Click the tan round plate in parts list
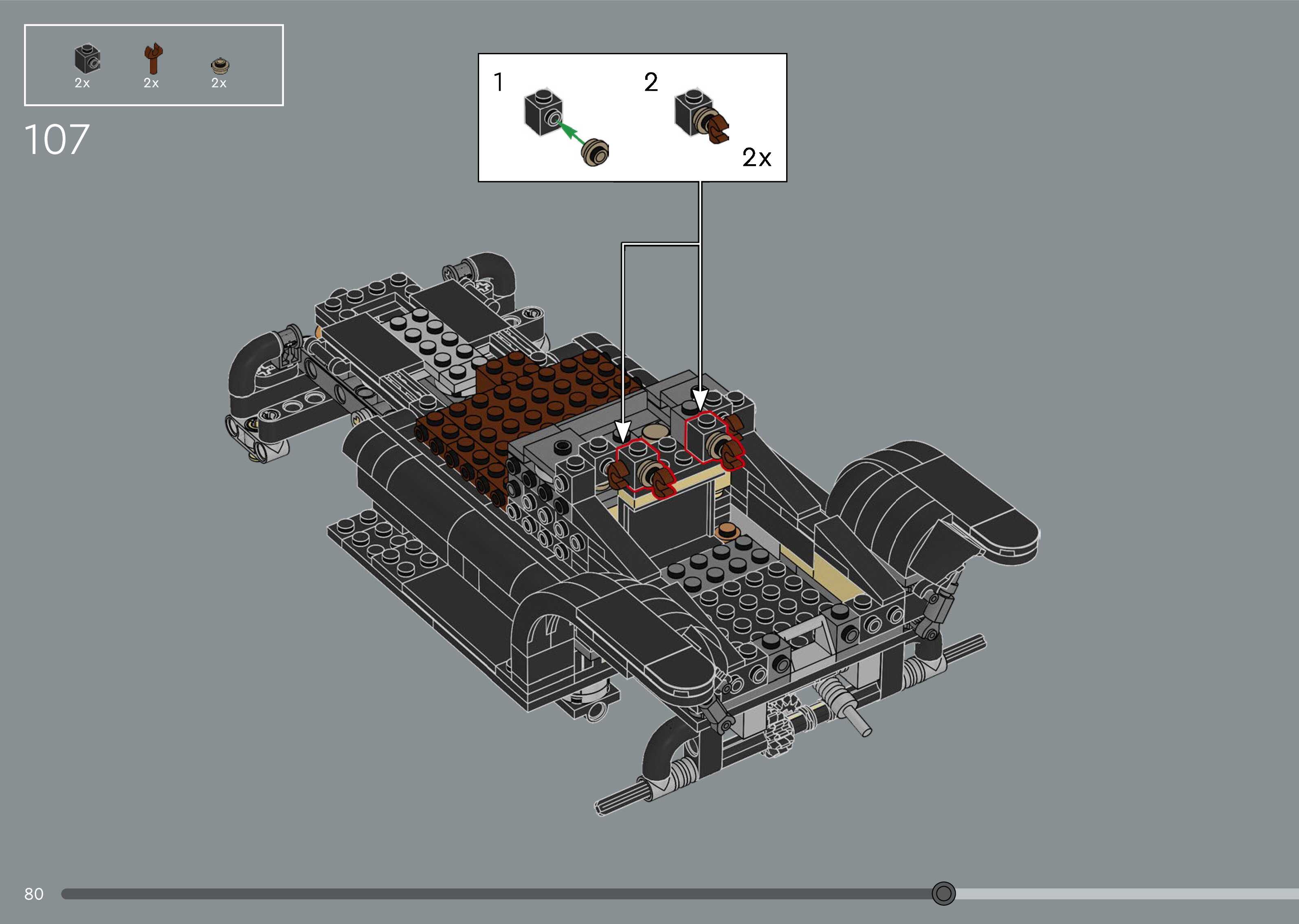The height and width of the screenshot is (924, 1299). [x=219, y=66]
